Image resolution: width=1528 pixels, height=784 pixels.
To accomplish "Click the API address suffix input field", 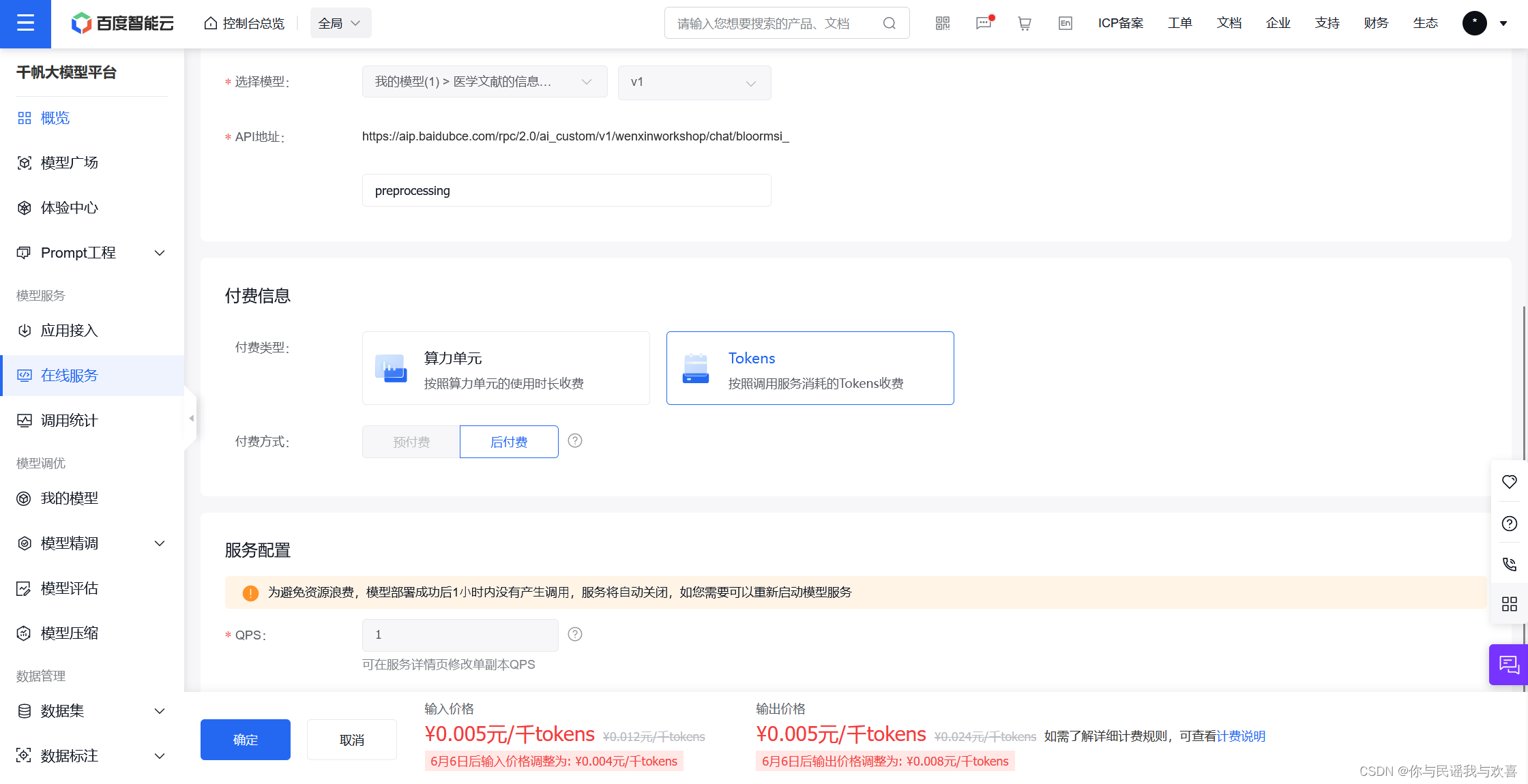I will [566, 190].
